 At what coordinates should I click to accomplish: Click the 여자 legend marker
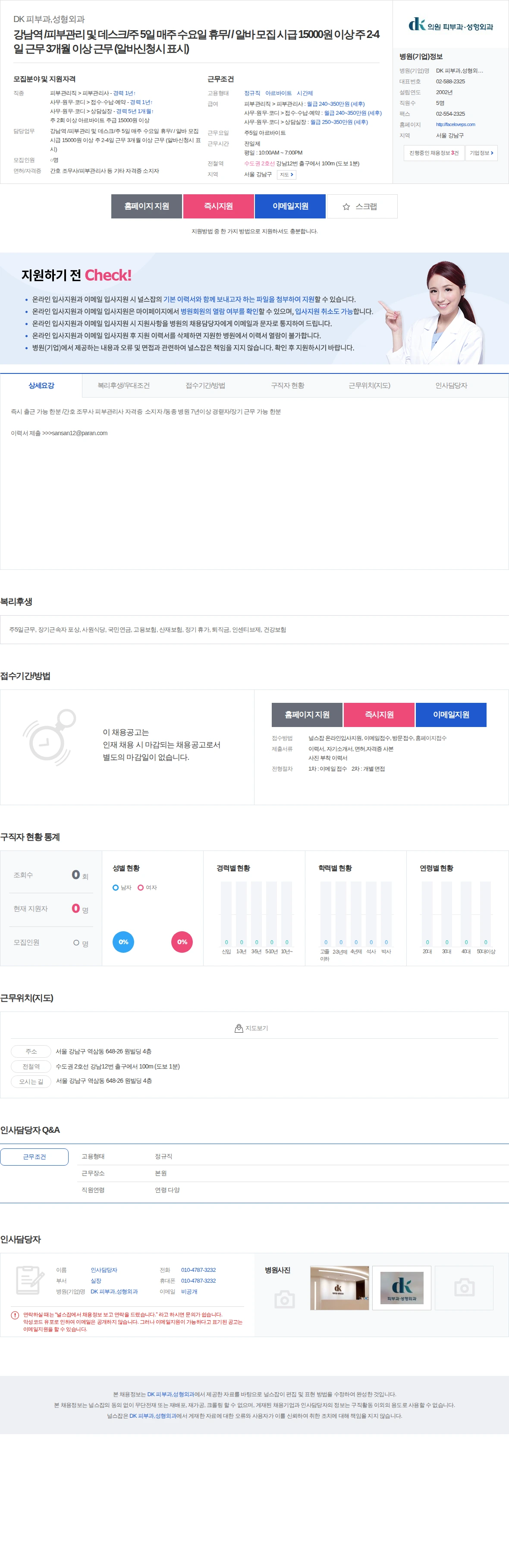(x=141, y=888)
